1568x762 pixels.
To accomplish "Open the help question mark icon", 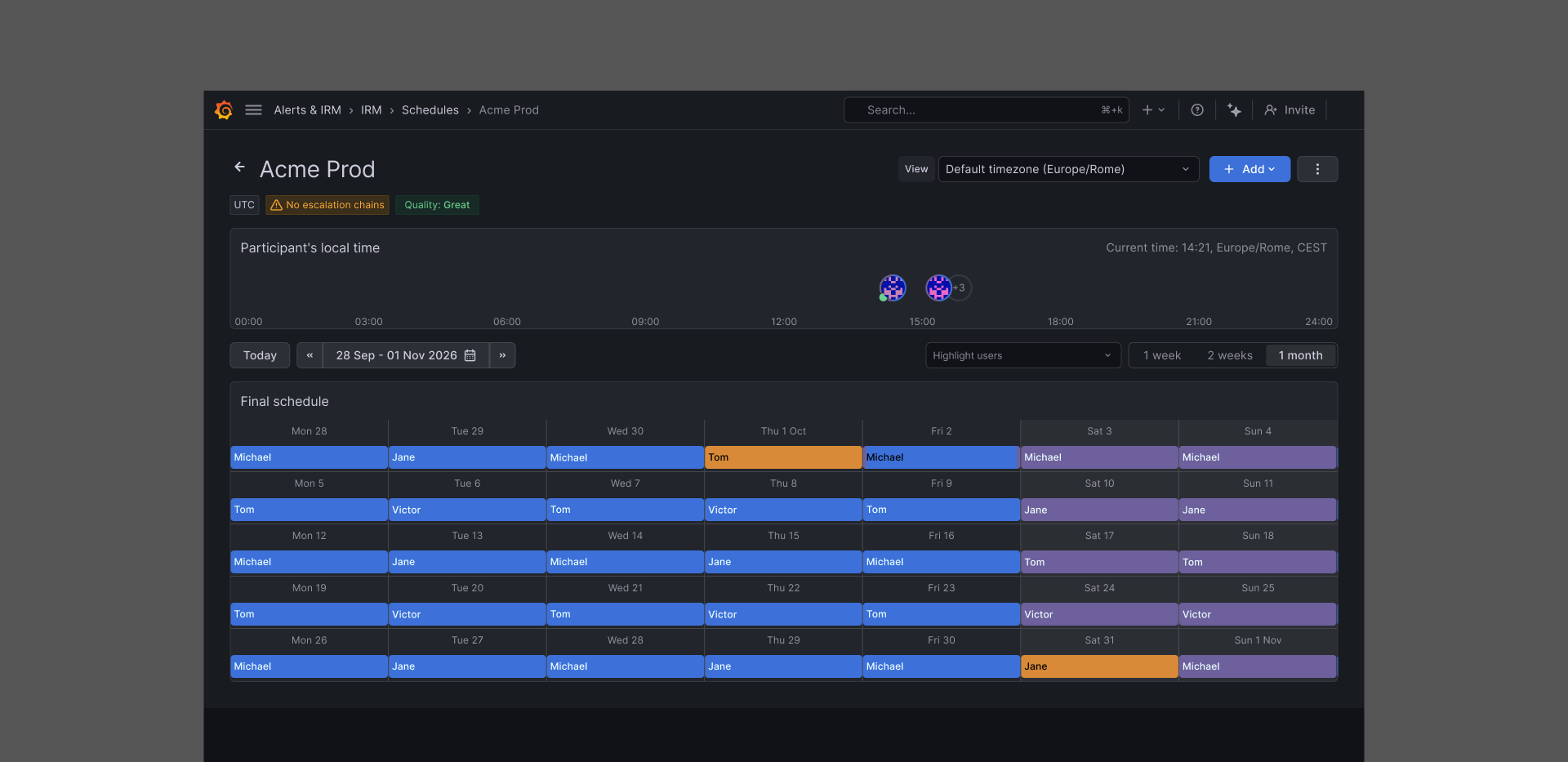I will (1197, 110).
